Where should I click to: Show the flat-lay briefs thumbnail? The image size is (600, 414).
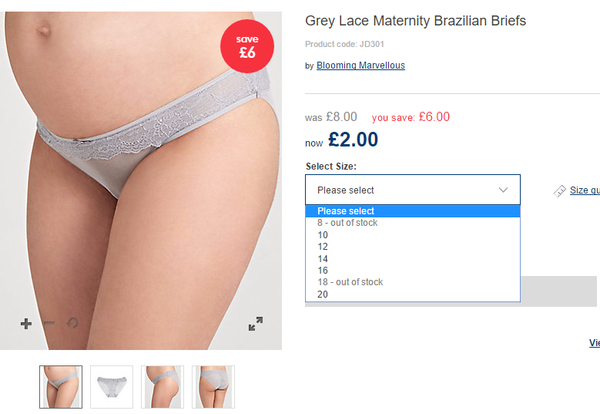112,387
